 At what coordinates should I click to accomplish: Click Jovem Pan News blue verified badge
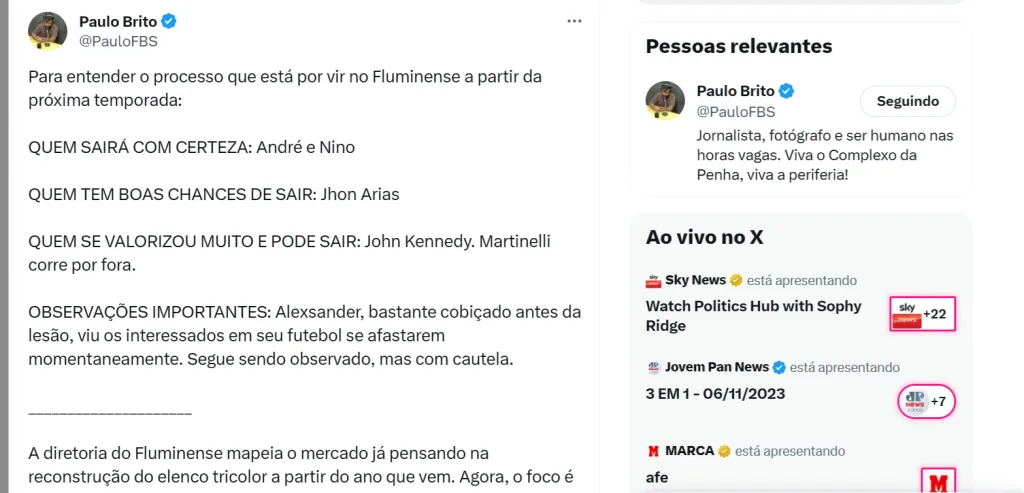pyautogui.click(x=779, y=367)
